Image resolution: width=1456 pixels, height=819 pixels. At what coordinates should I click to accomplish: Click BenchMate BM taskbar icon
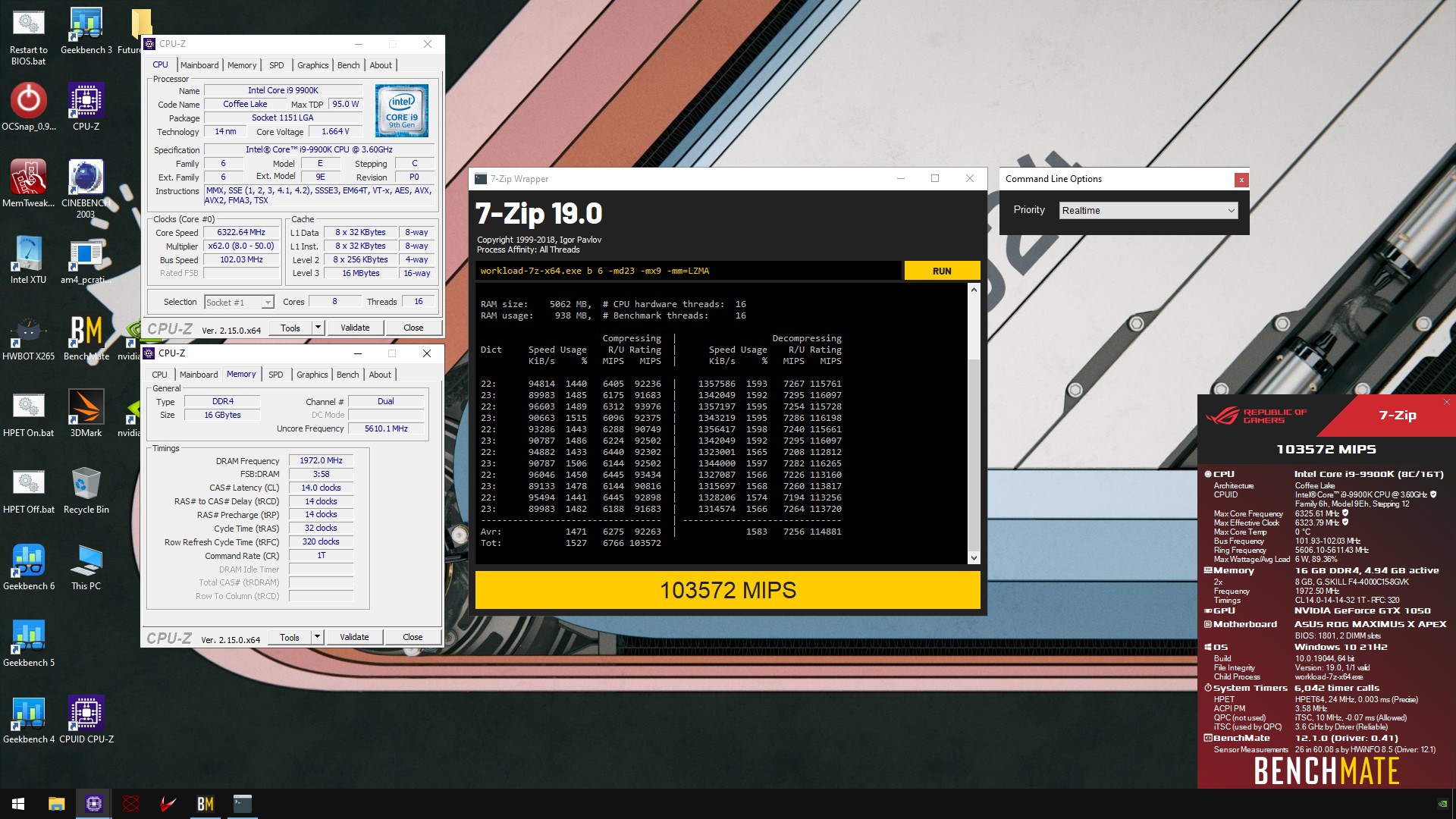pyautogui.click(x=205, y=804)
